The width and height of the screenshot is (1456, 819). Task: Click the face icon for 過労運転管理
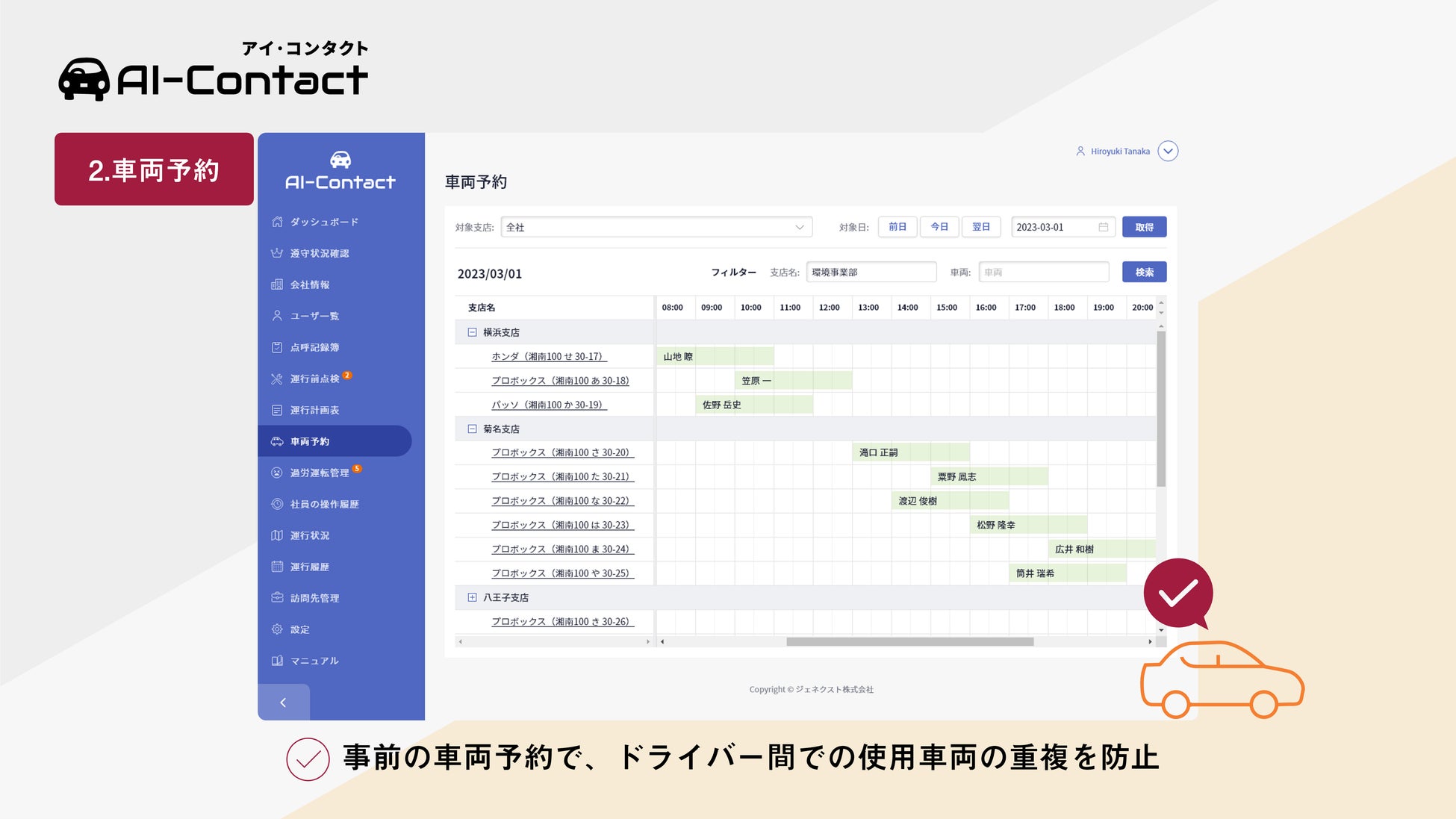click(x=277, y=473)
